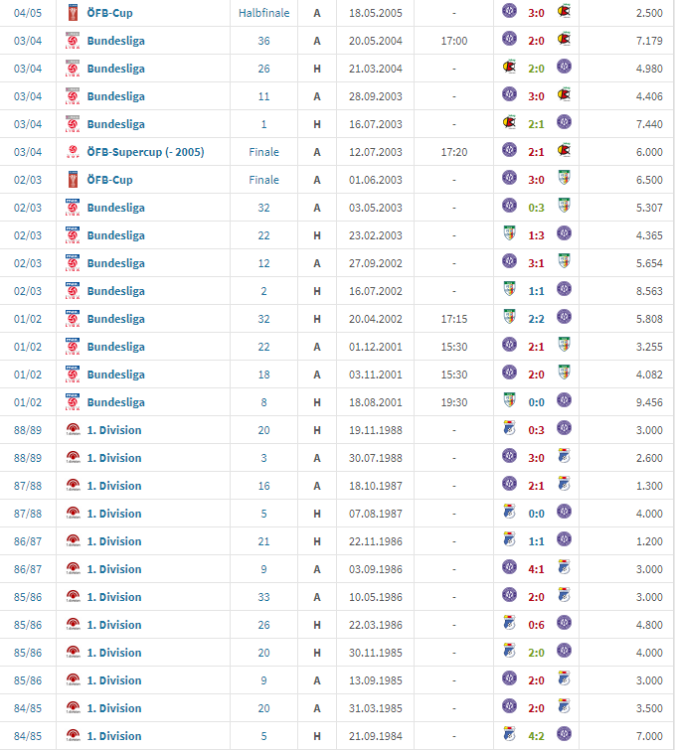Screen dimensions: 675x750
Task: Click the ÖFB-Supercup logo in the 03/04 row
Action: pos(72,152)
